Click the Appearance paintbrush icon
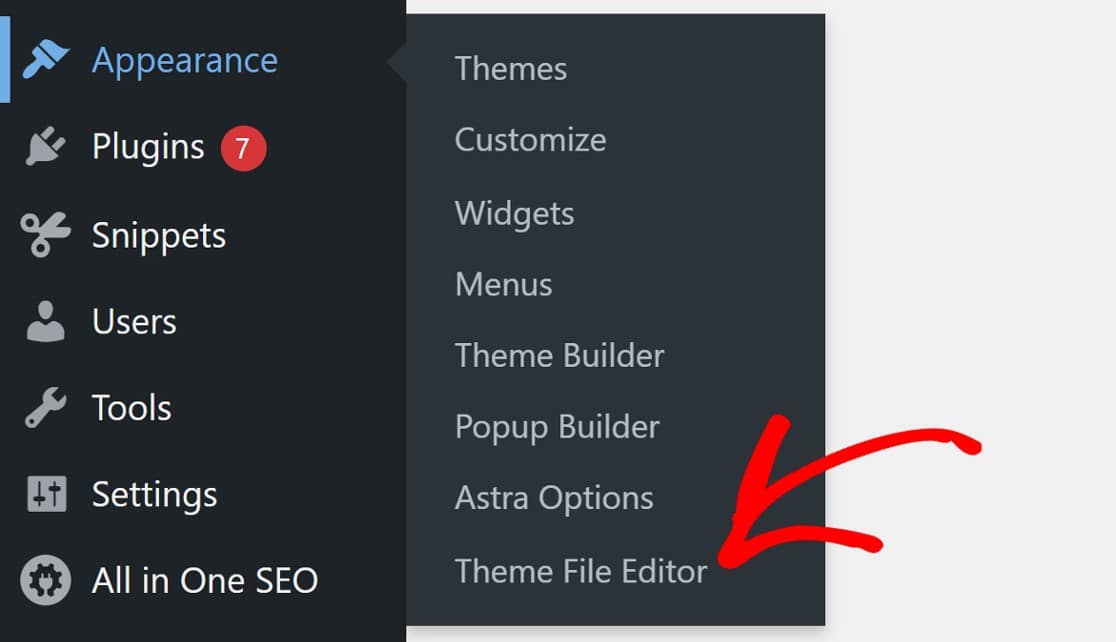1116x642 pixels. tap(46, 61)
